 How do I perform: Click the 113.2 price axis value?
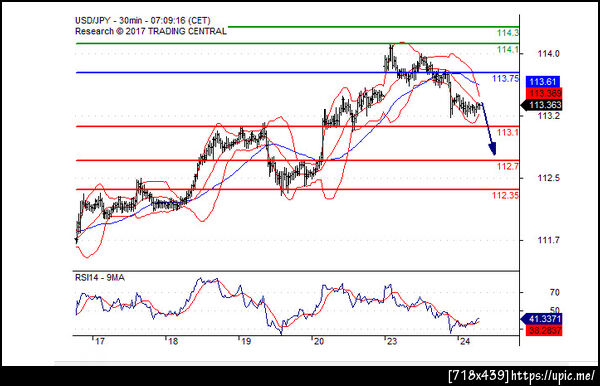click(548, 116)
